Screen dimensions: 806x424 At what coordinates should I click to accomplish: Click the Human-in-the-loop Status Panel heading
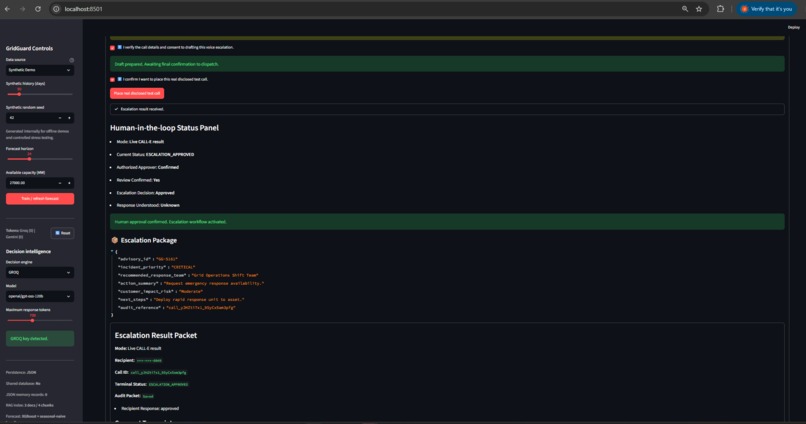[164, 128]
